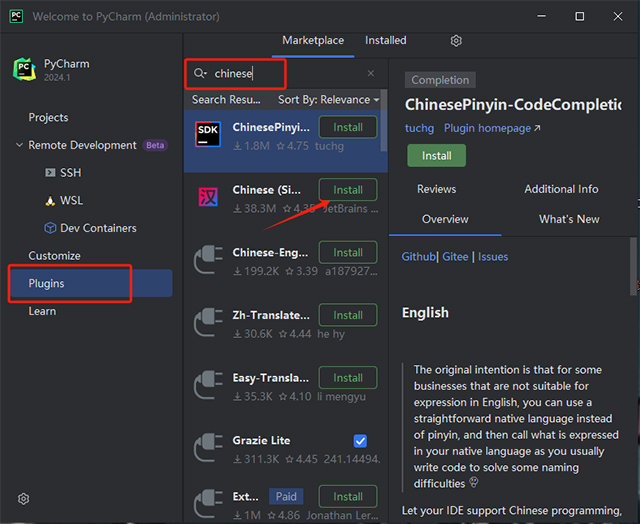Click the search magnifier icon
640x524 pixels.
200,74
